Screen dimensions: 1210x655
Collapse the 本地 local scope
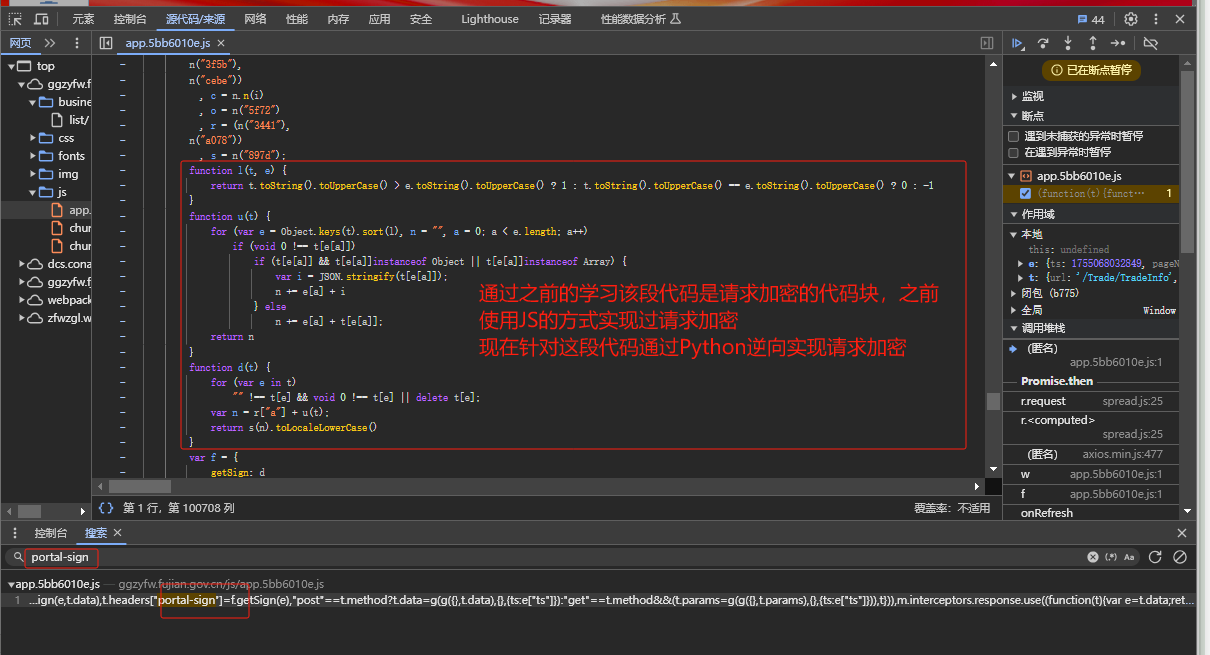pos(1014,234)
